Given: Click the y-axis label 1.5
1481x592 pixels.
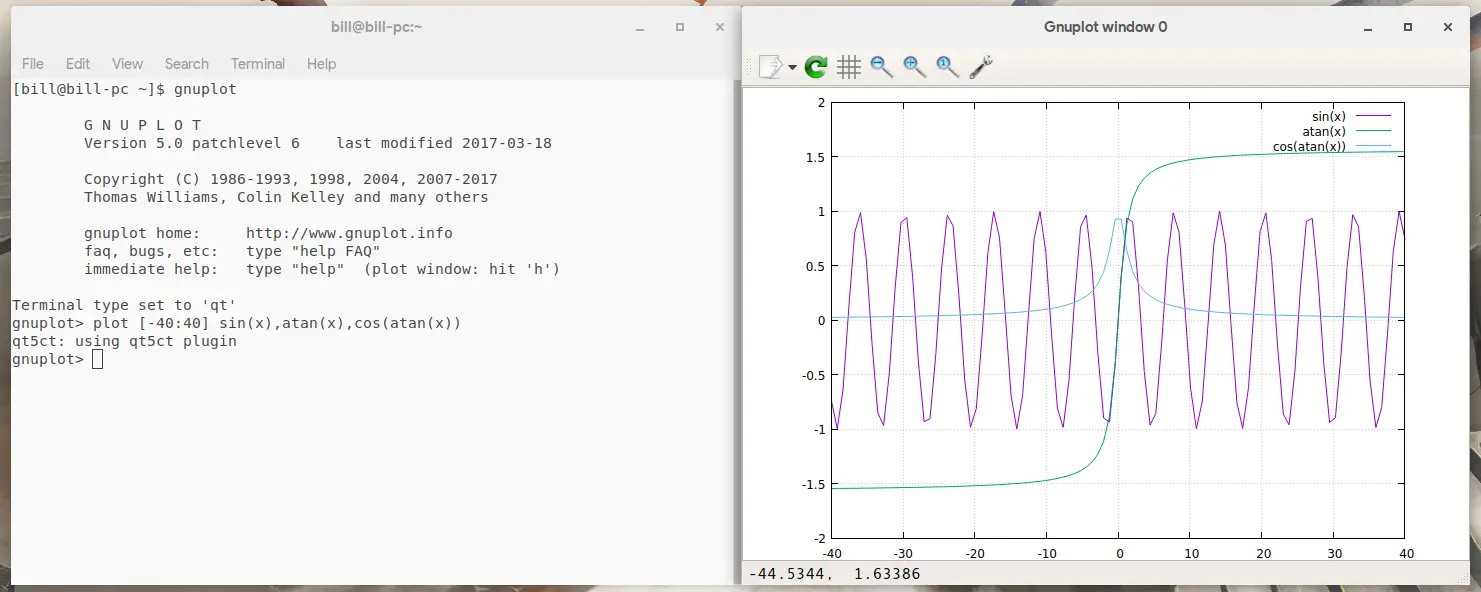Looking at the screenshot, I should [x=816, y=157].
